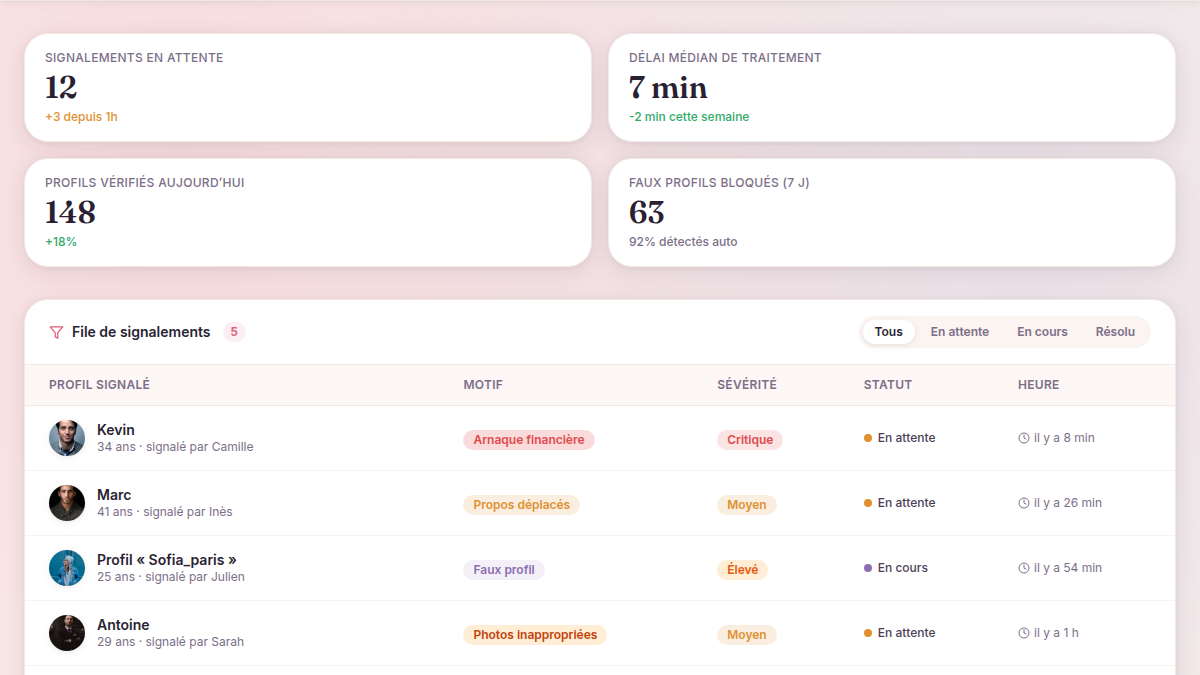Image resolution: width=1200 pixels, height=675 pixels.
Task: Click the text 29 ans · signalé par Sarah
Action: (x=170, y=642)
